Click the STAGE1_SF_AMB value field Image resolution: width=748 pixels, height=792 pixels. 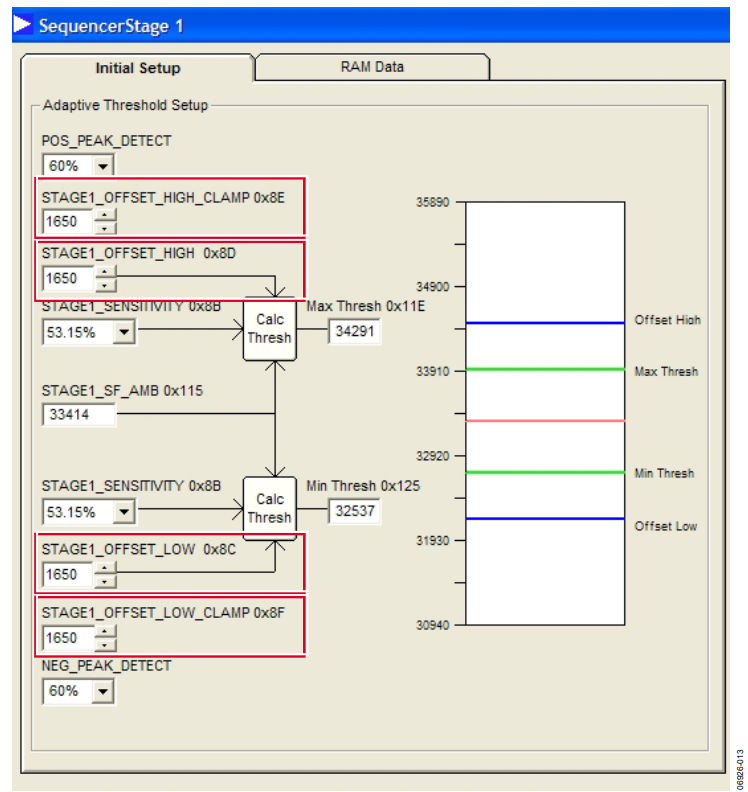click(79, 415)
